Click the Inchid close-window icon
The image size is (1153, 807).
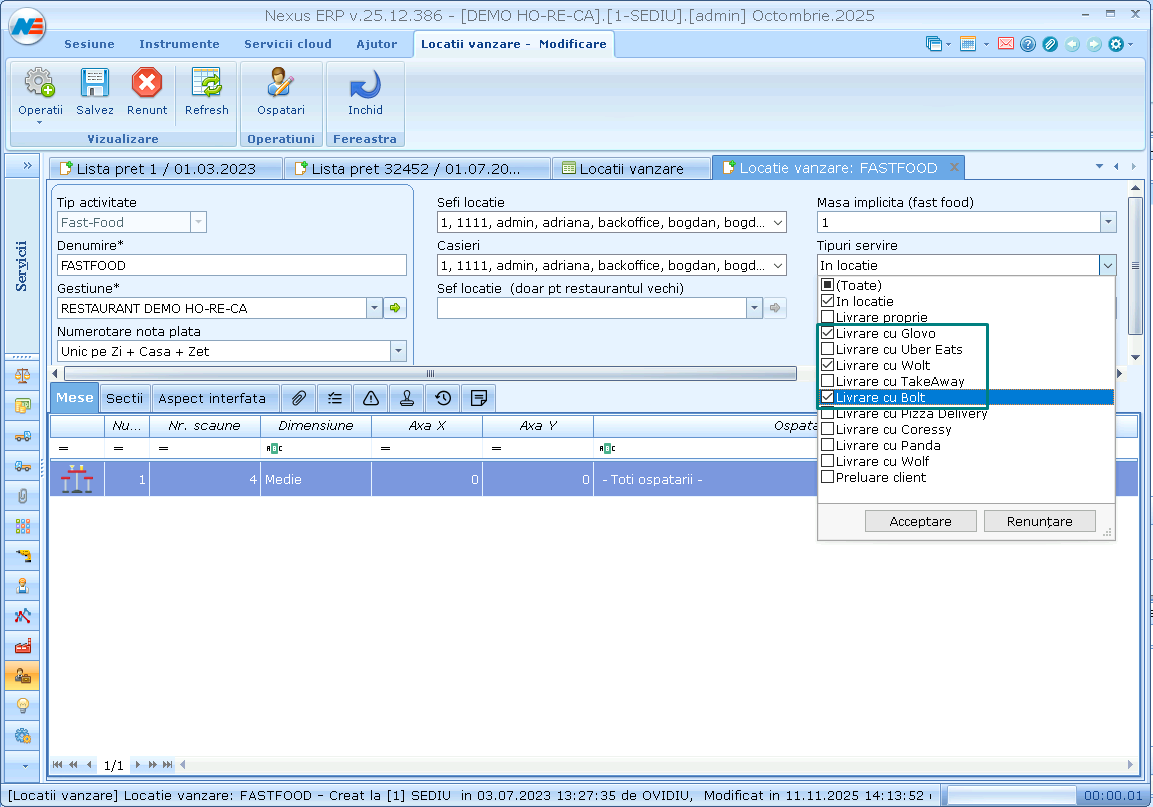click(x=365, y=84)
